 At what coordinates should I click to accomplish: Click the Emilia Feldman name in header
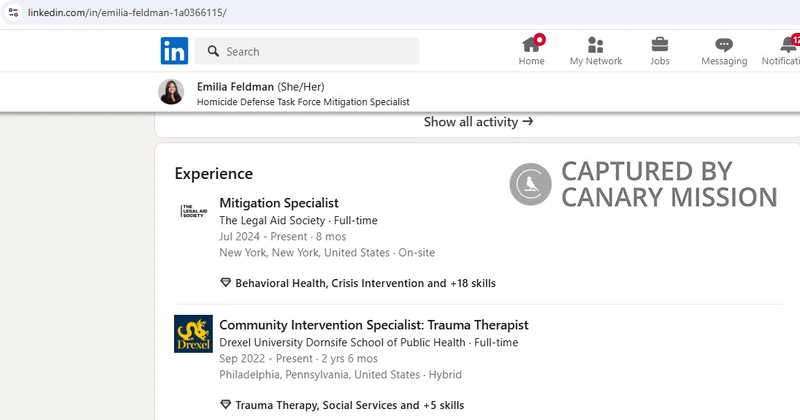pyautogui.click(x=235, y=87)
